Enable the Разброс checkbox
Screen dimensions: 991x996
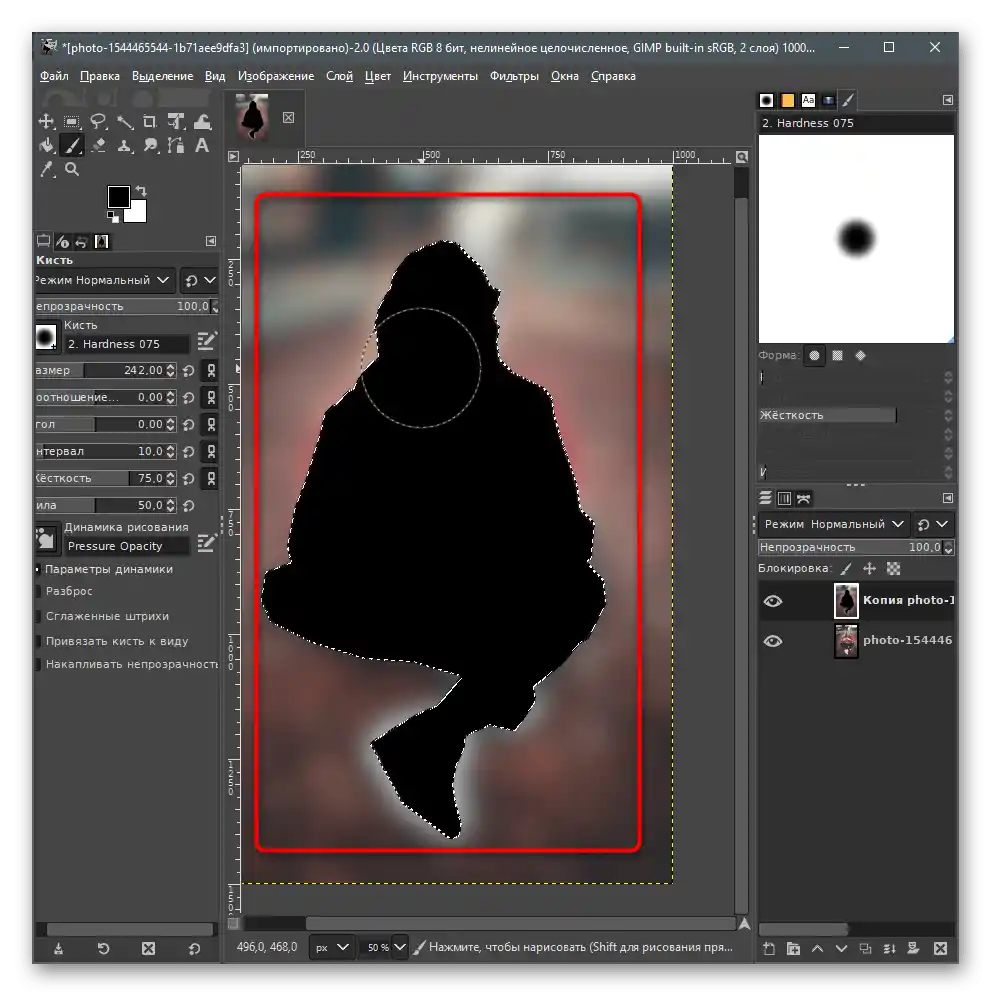(39, 591)
